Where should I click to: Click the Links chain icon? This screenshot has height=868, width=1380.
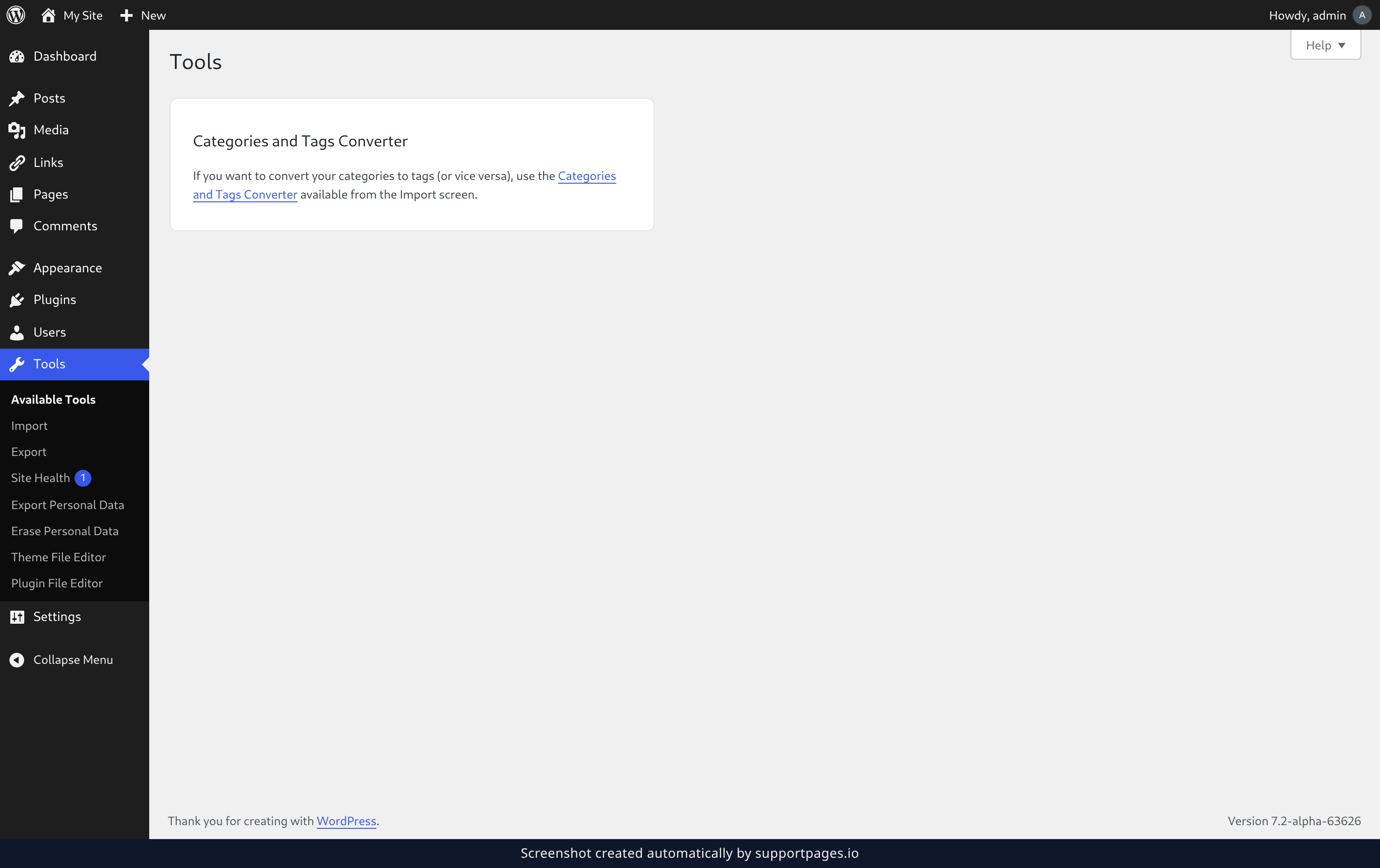pos(17,163)
